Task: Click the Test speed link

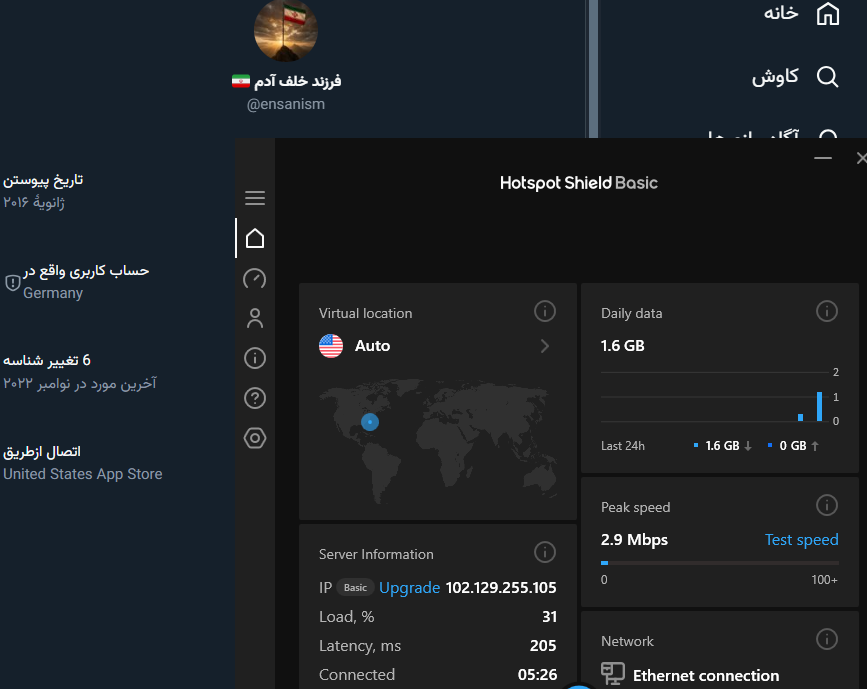Action: click(801, 540)
